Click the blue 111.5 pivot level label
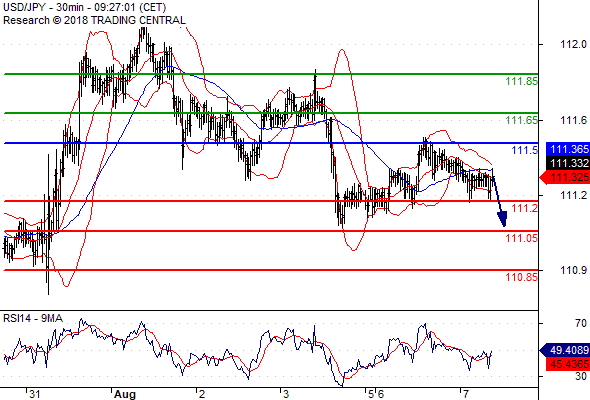The image size is (590, 400). [525, 150]
